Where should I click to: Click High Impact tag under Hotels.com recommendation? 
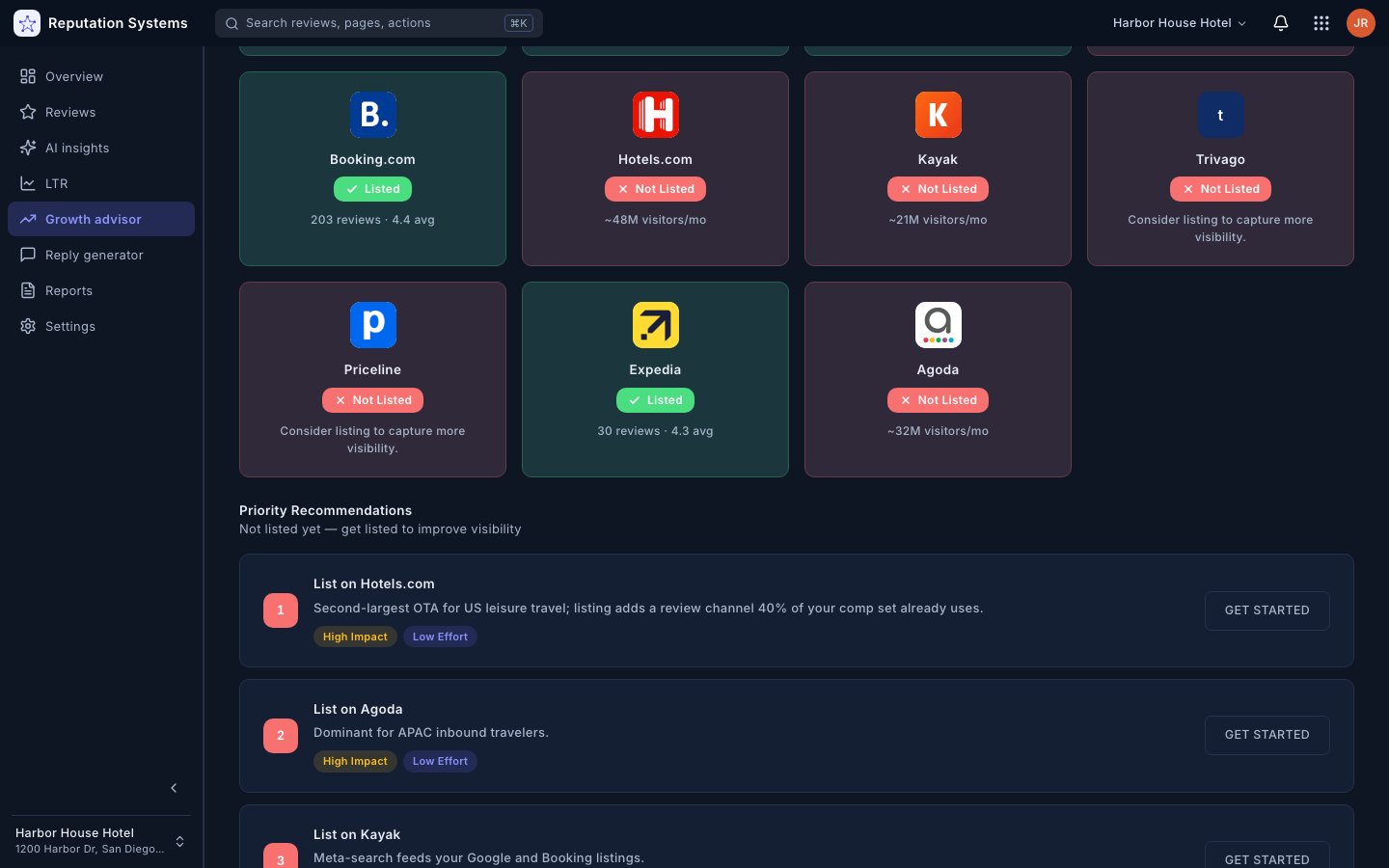(x=355, y=637)
